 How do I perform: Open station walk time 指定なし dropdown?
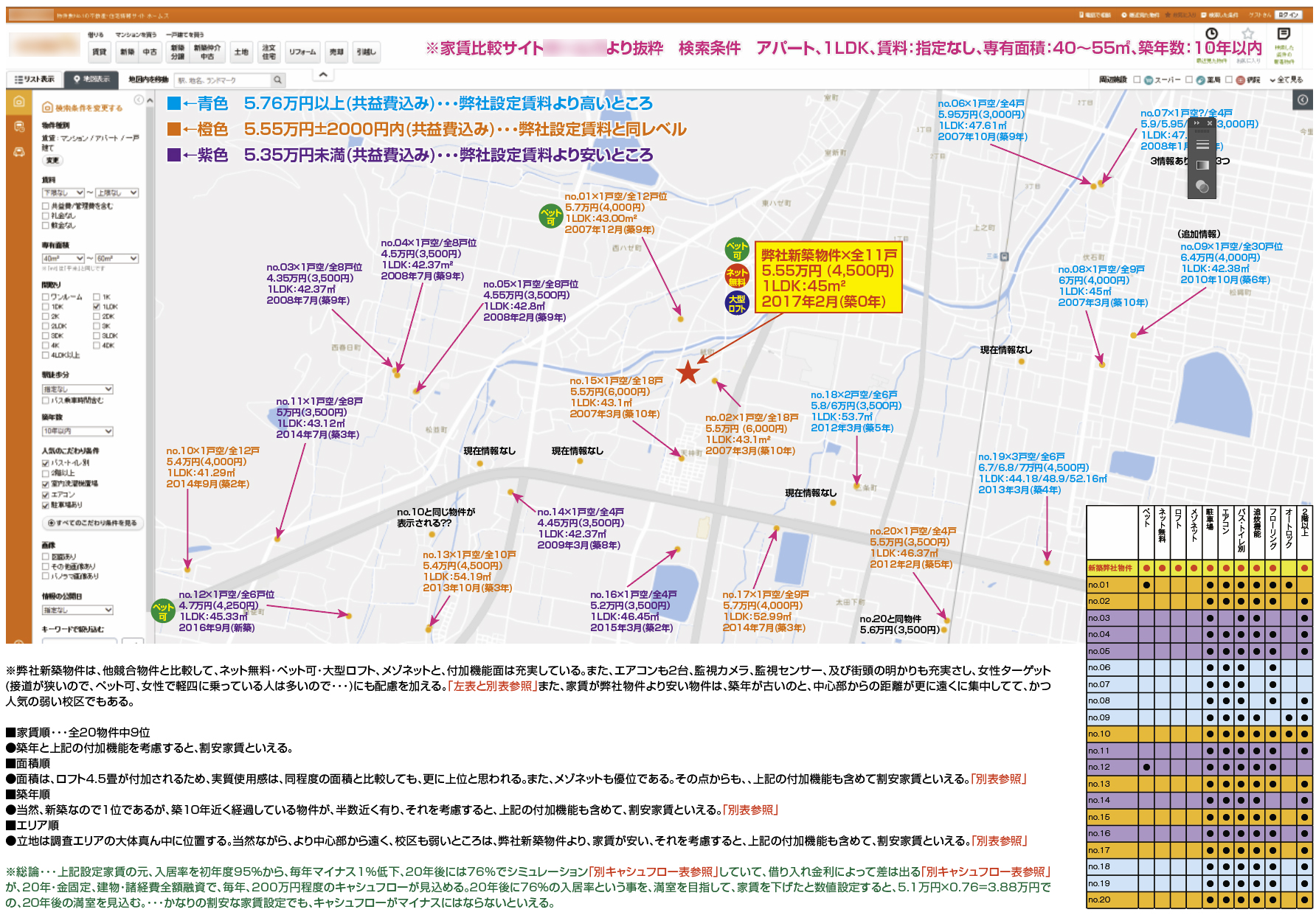click(77, 389)
